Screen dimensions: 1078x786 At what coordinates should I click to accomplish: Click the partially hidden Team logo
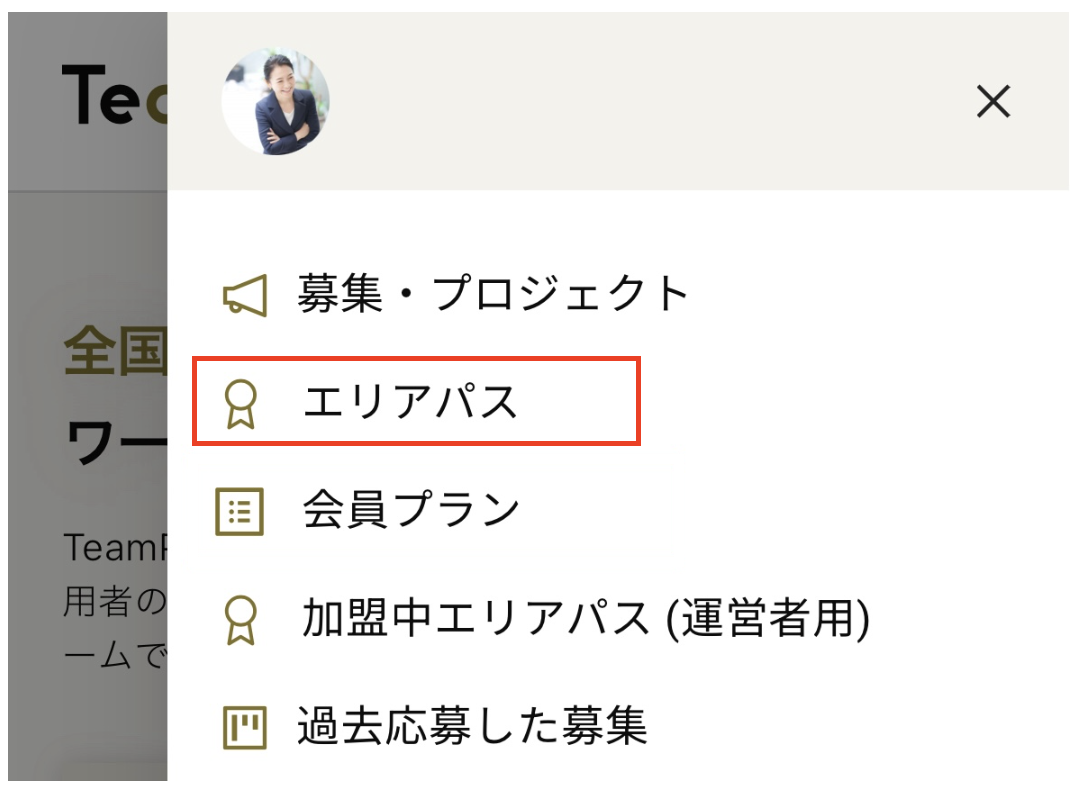point(113,97)
